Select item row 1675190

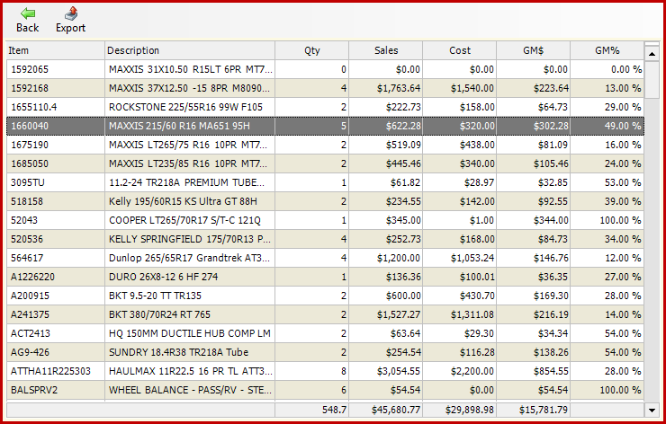click(325, 145)
